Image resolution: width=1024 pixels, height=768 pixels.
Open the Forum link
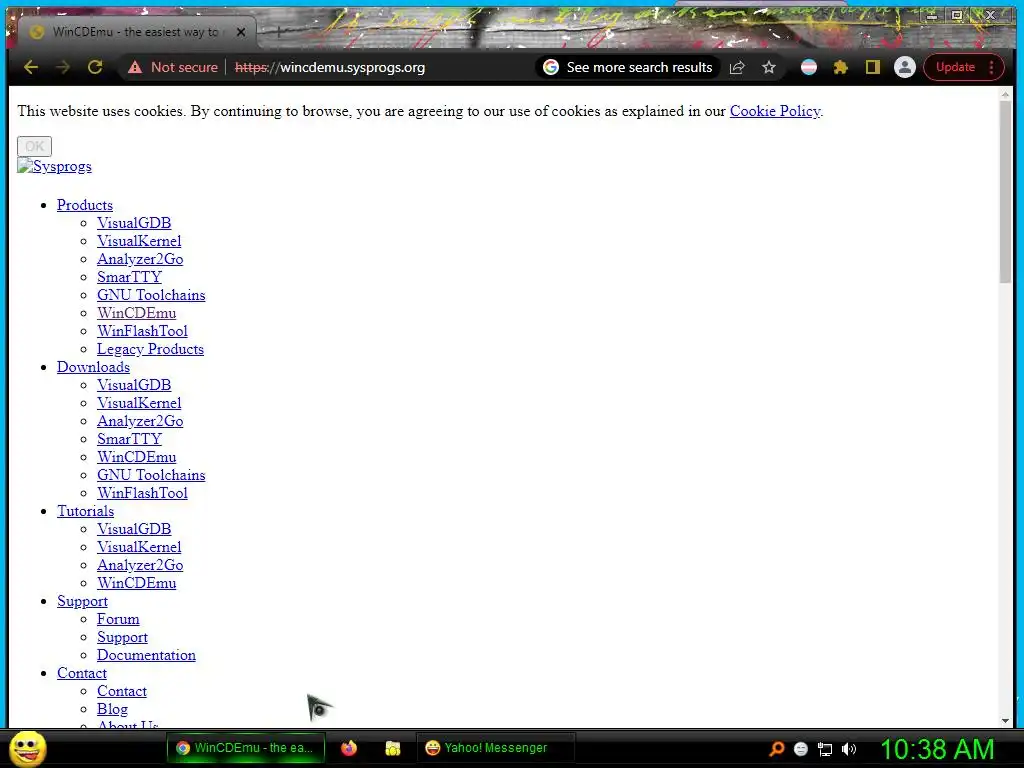pos(118,619)
